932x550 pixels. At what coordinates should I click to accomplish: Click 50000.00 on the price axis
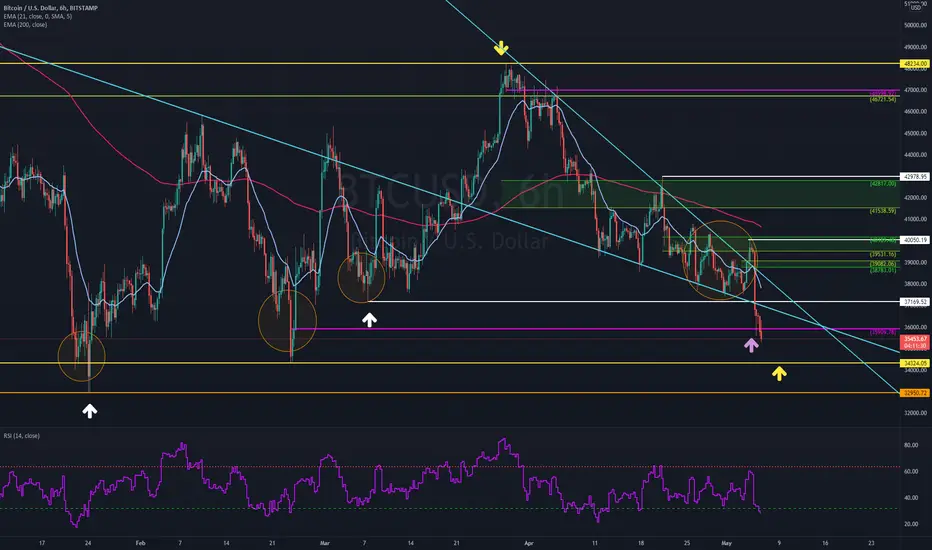[915, 26]
